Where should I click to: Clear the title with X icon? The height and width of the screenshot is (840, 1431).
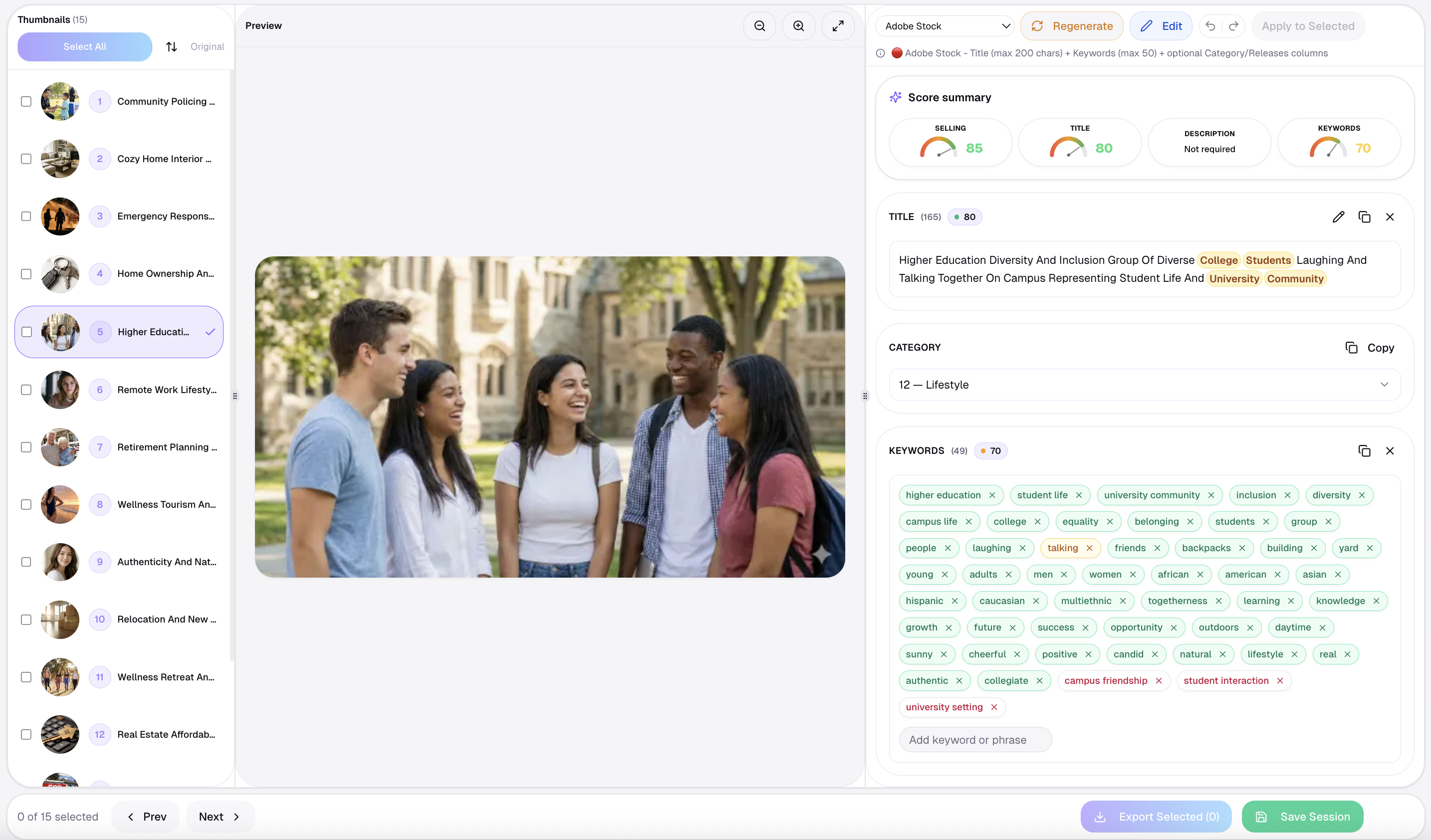(x=1390, y=217)
